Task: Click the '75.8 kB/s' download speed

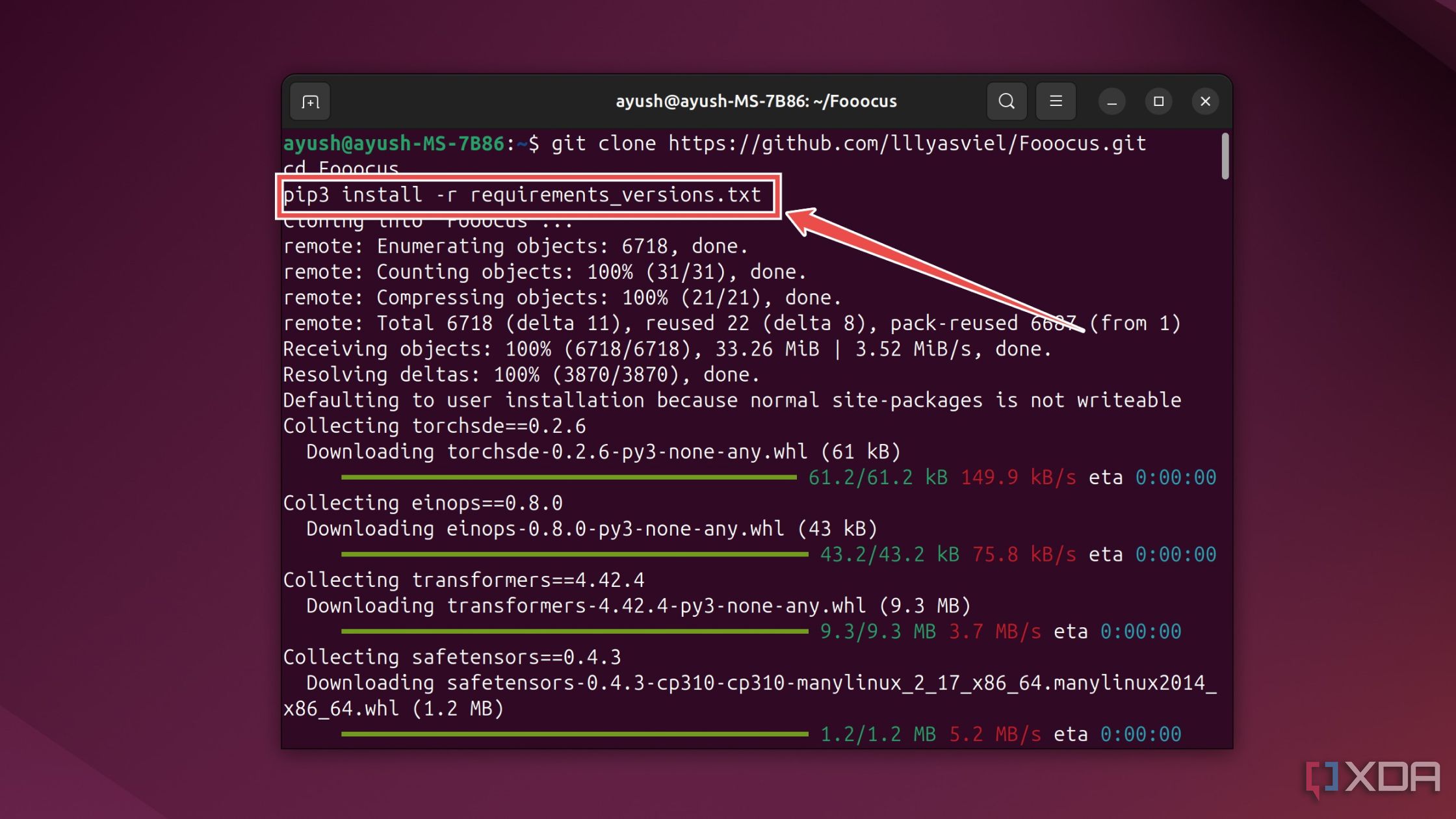Action: [1024, 554]
